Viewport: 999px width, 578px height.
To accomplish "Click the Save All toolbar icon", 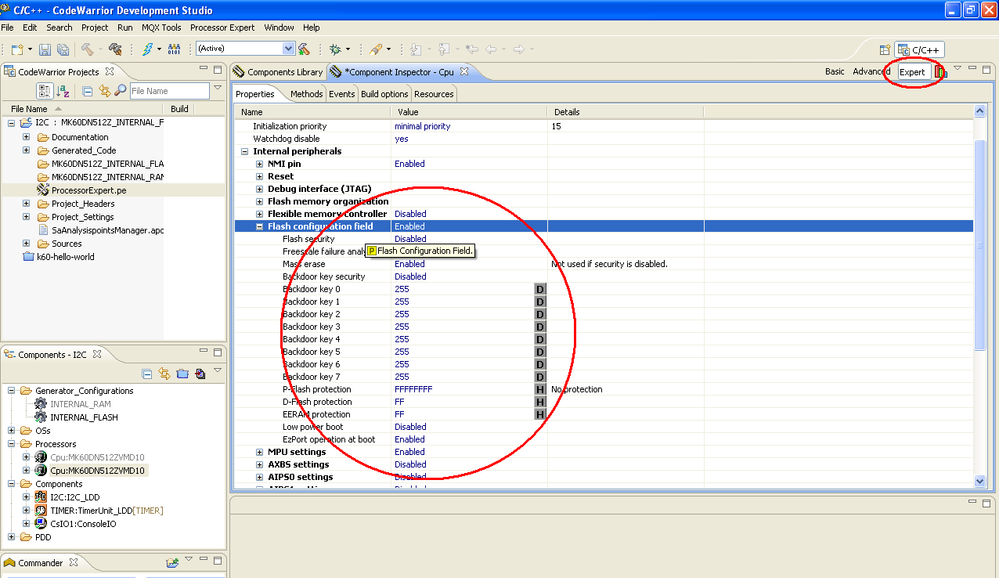I will [x=63, y=49].
